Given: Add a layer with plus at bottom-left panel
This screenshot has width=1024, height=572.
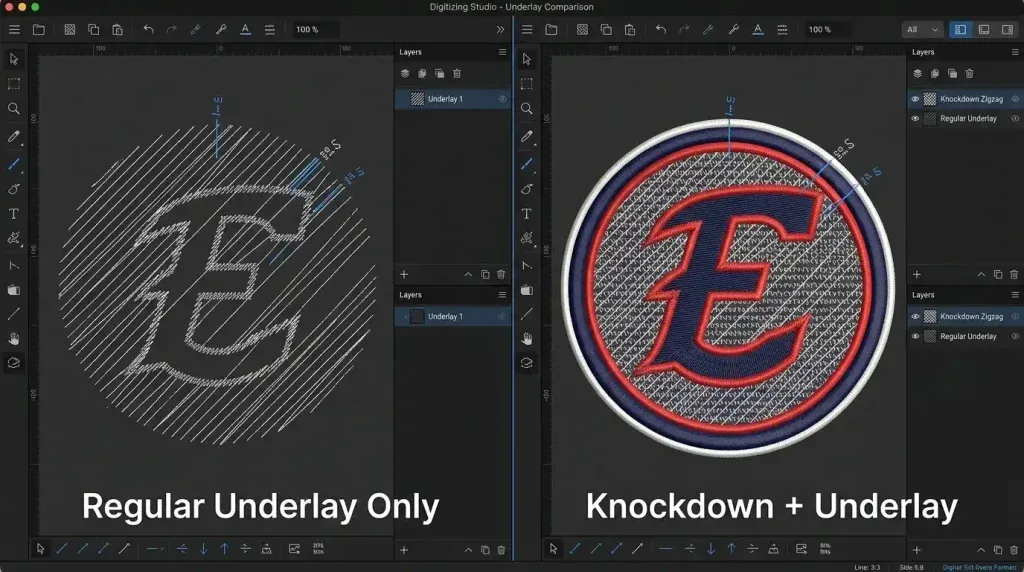Looking at the screenshot, I should (x=404, y=550).
